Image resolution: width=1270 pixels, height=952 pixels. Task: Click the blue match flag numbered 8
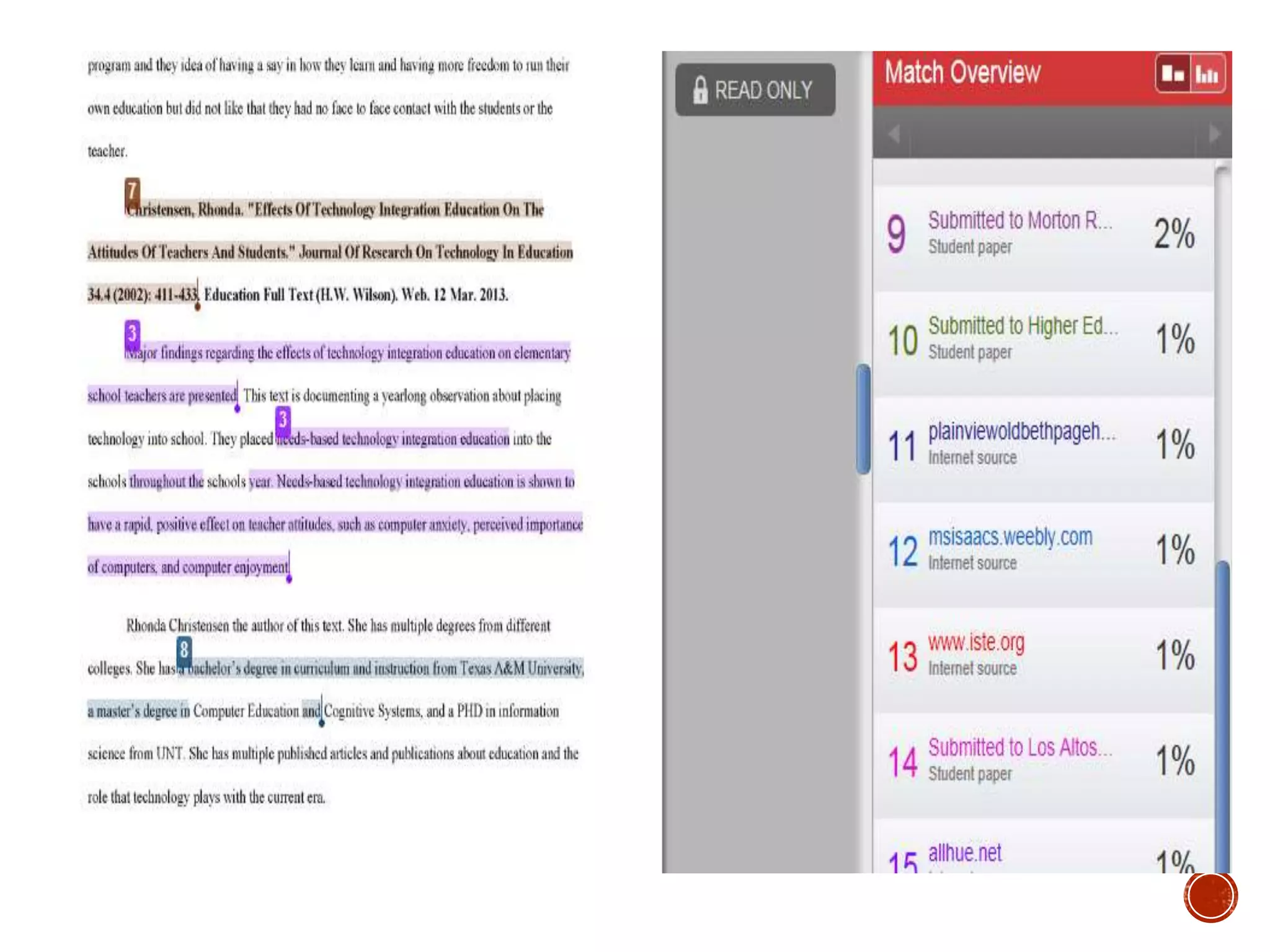[184, 650]
